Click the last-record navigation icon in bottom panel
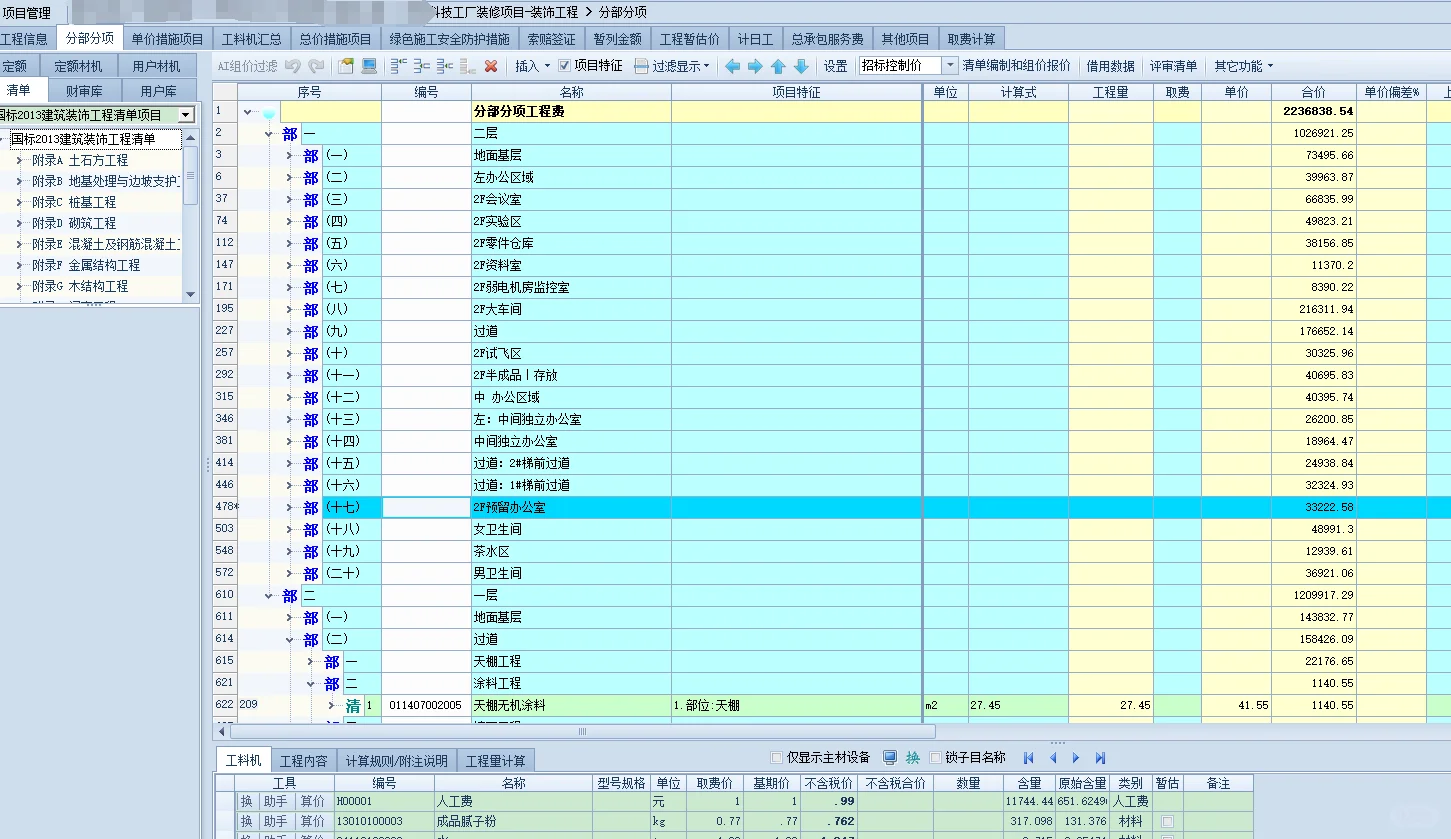Screen dimensions: 1451x839 1102,758
